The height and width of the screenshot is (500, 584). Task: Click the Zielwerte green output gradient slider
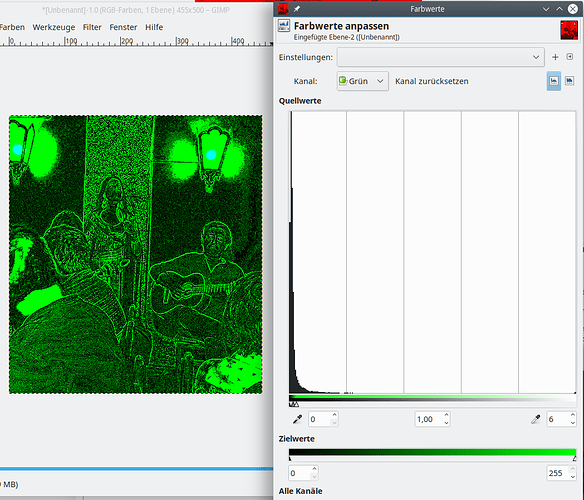click(432, 453)
